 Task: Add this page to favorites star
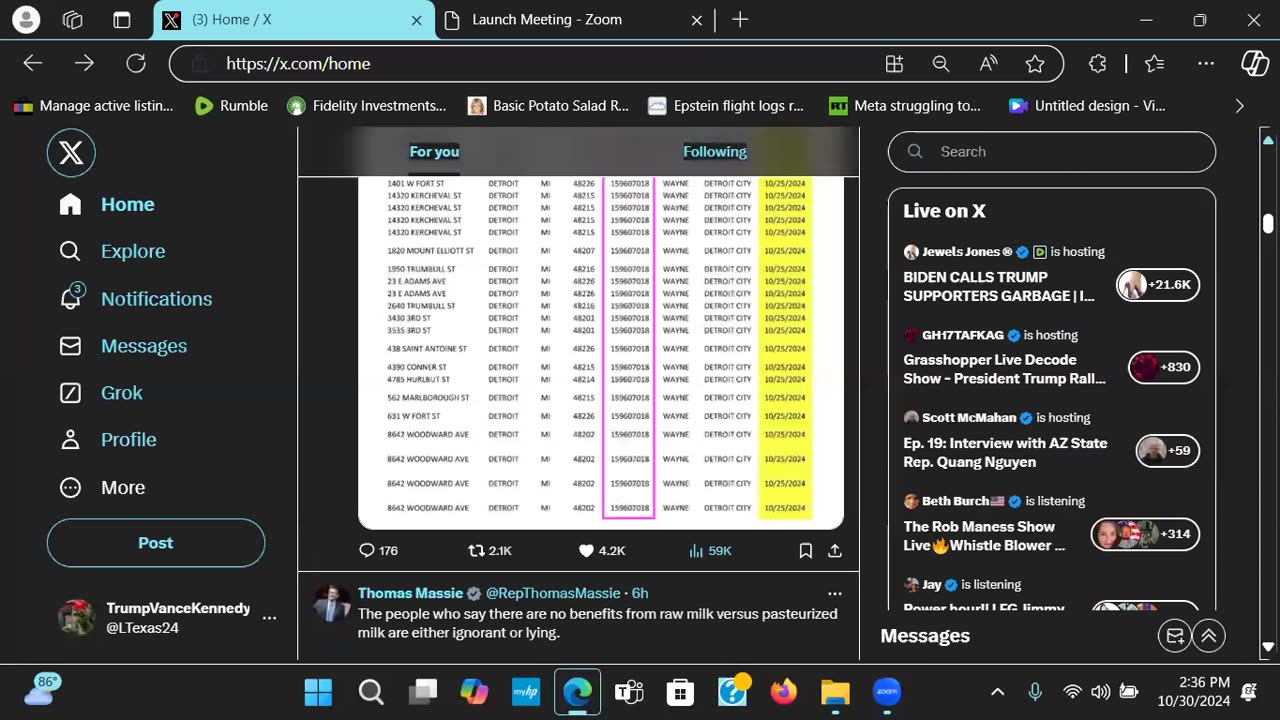[x=1035, y=64]
